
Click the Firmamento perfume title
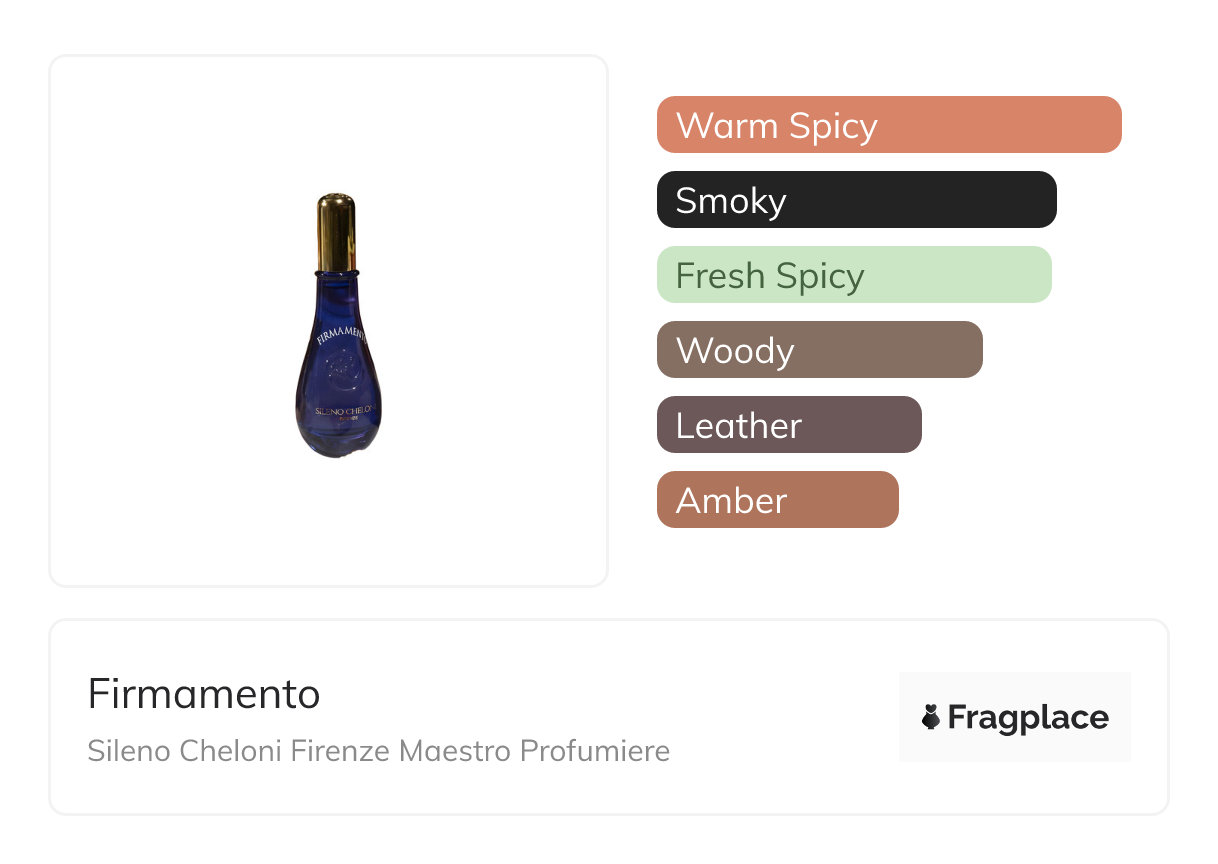tap(204, 694)
